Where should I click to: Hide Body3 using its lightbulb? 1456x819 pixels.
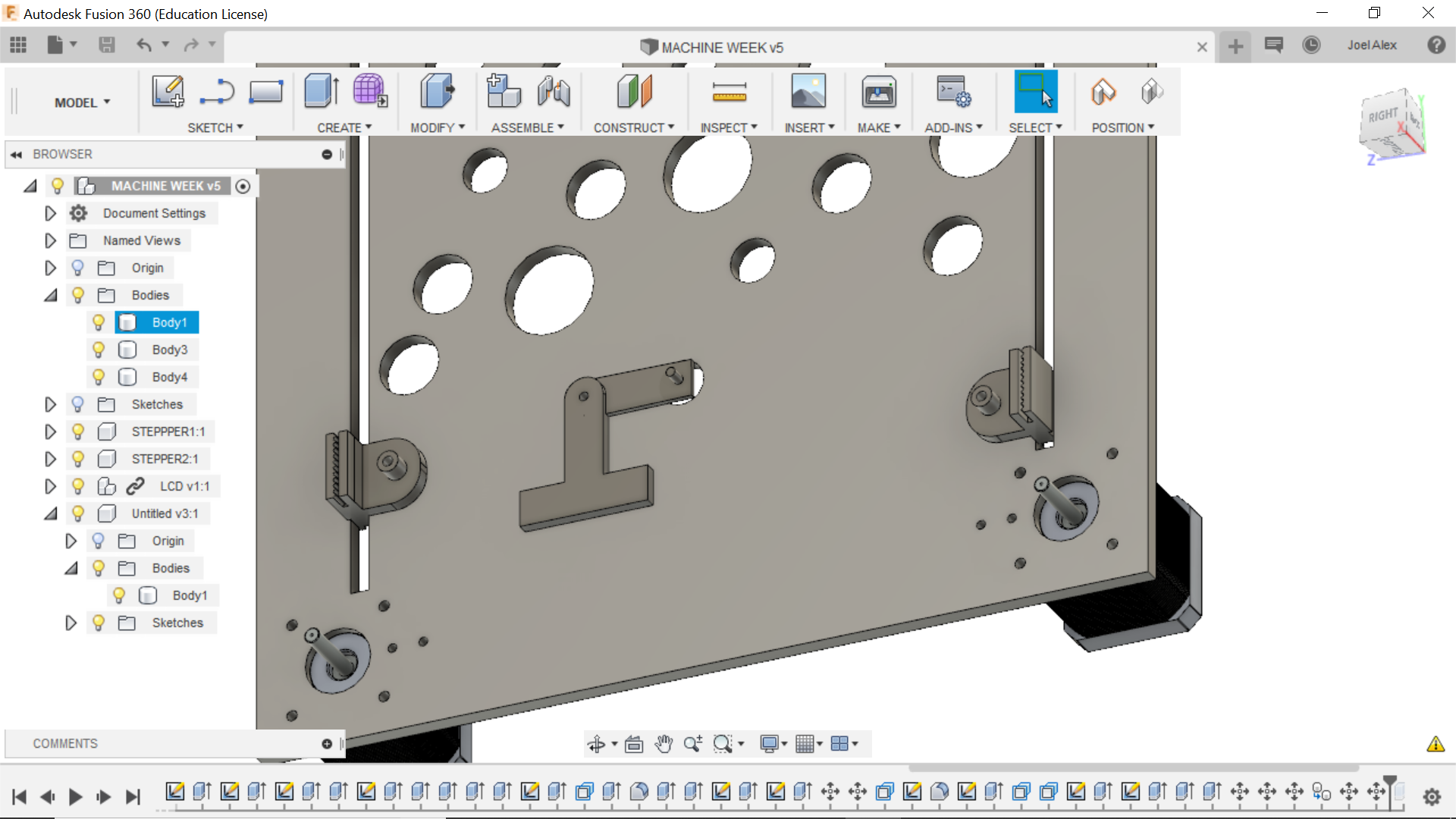(x=99, y=350)
